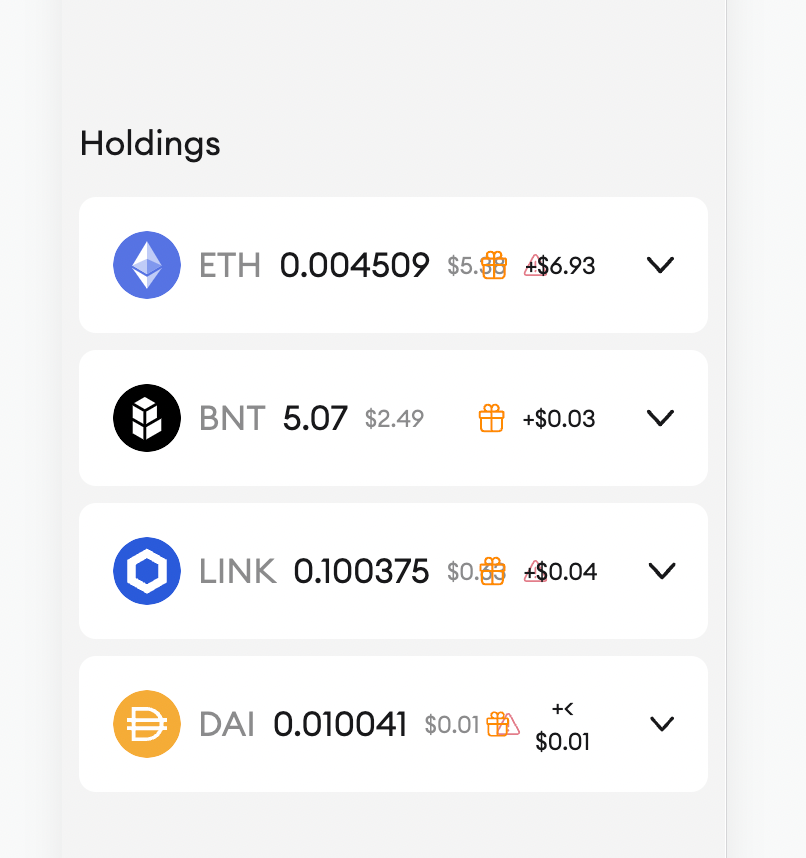This screenshot has width=806, height=858.
Task: Click the Chainlink logo icon
Action: [x=147, y=571]
